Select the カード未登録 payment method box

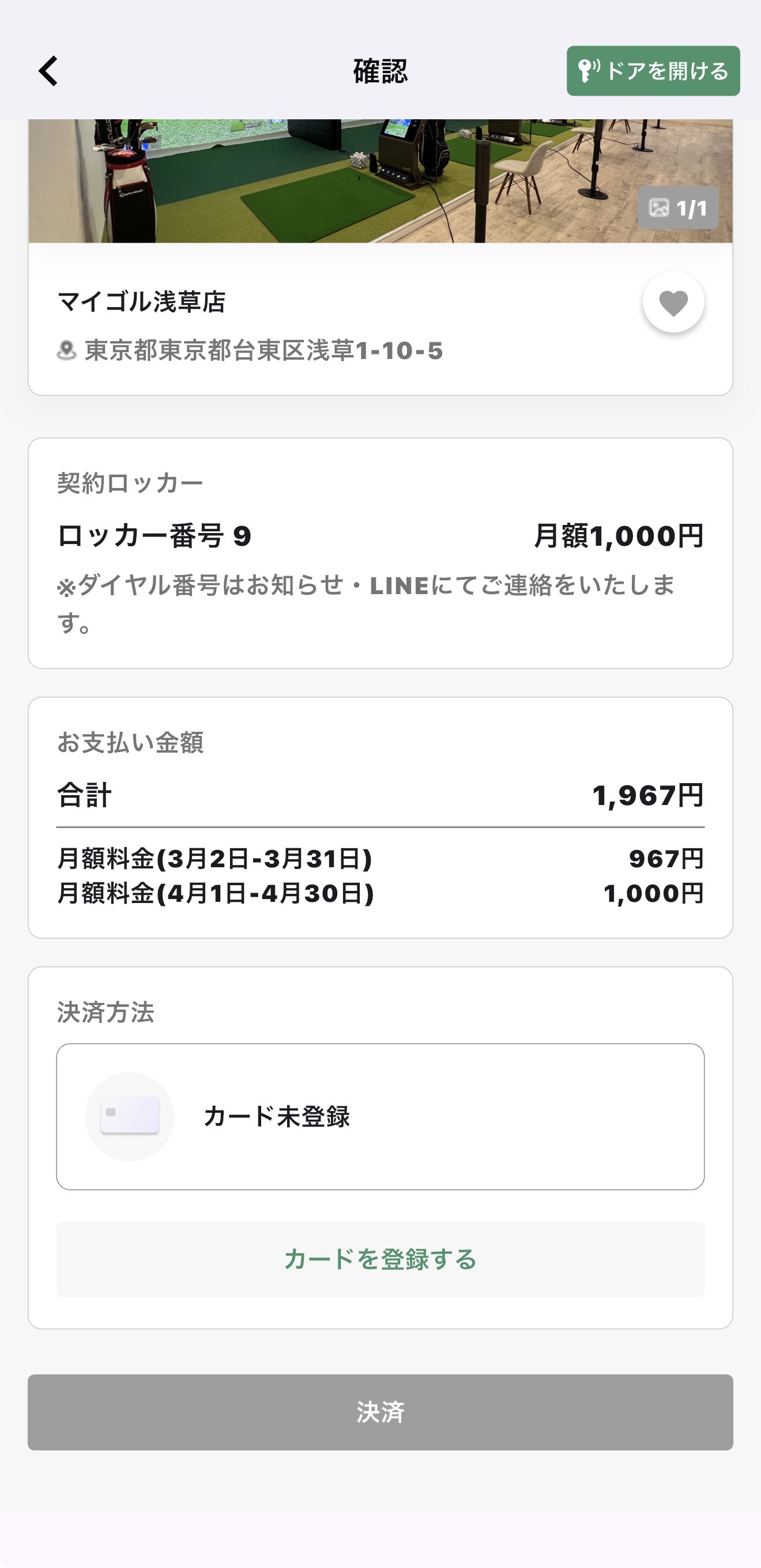pyautogui.click(x=380, y=1116)
